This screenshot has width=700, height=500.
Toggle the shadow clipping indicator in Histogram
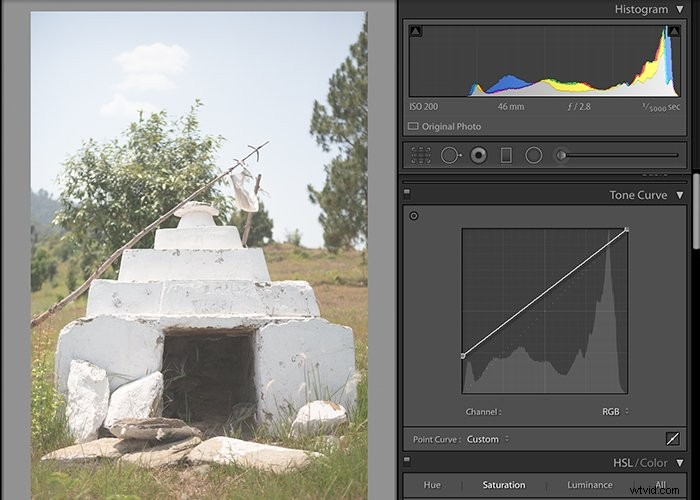click(x=416, y=31)
